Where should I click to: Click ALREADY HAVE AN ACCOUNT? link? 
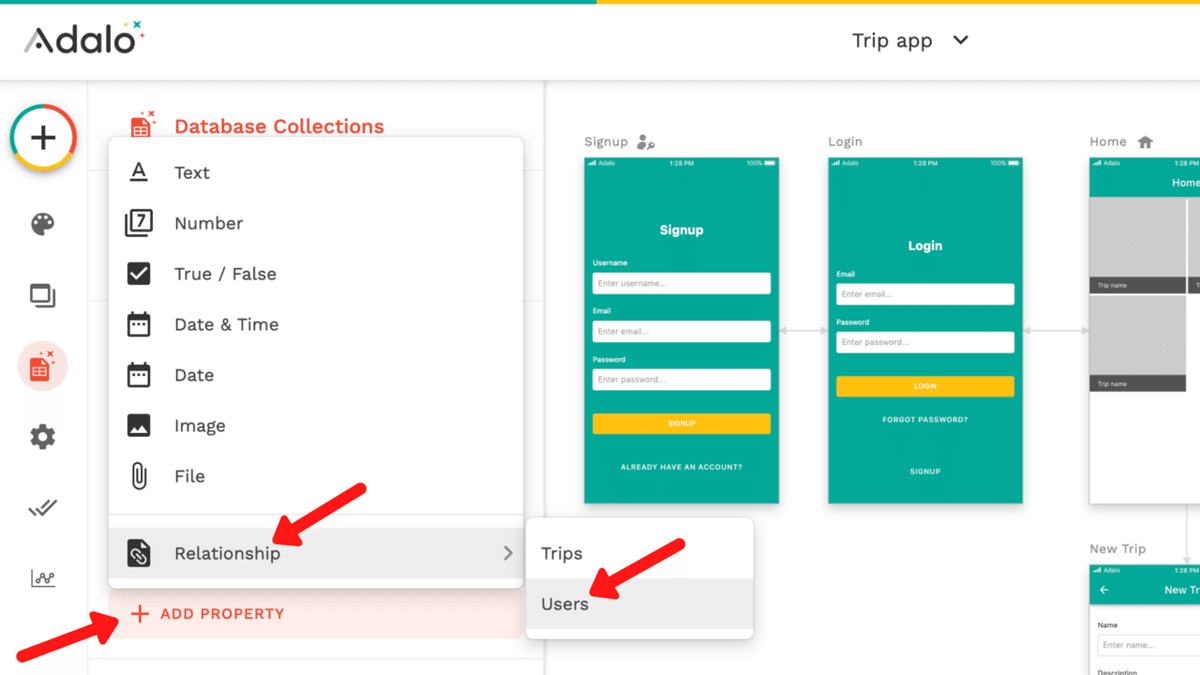pyautogui.click(x=681, y=467)
